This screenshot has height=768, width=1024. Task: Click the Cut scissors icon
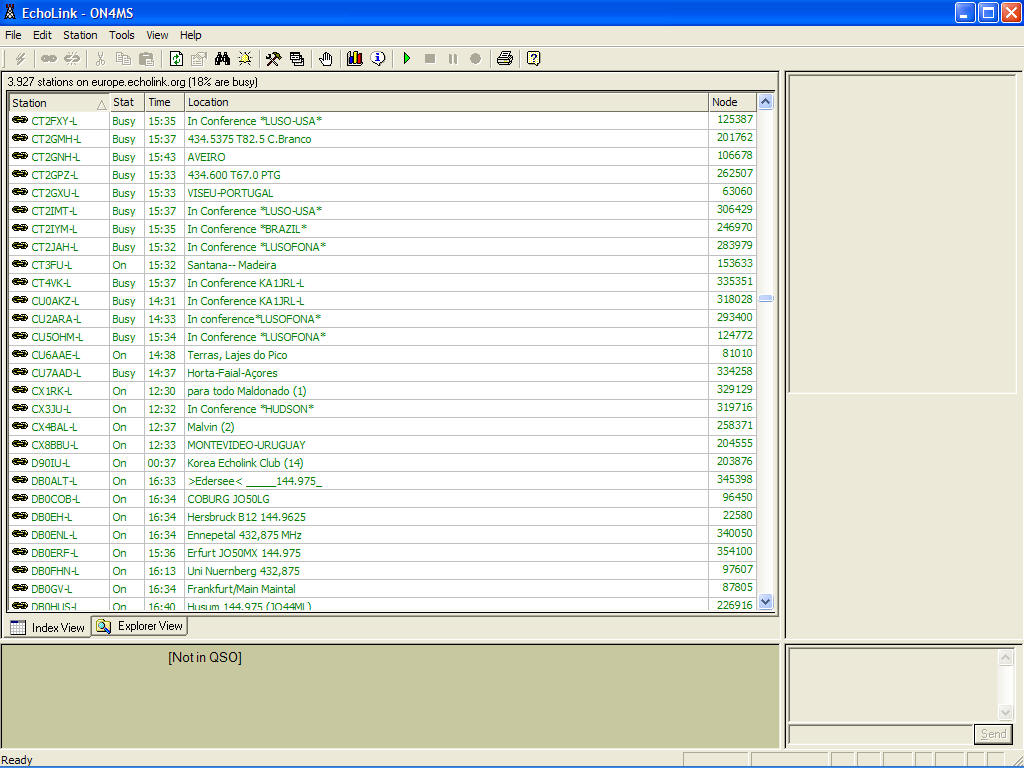click(x=100, y=59)
